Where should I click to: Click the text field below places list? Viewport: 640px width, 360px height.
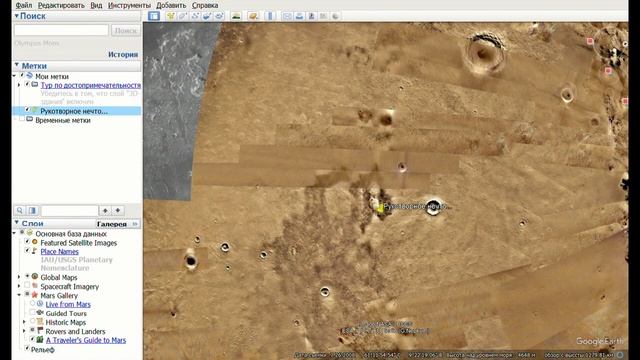[69, 211]
